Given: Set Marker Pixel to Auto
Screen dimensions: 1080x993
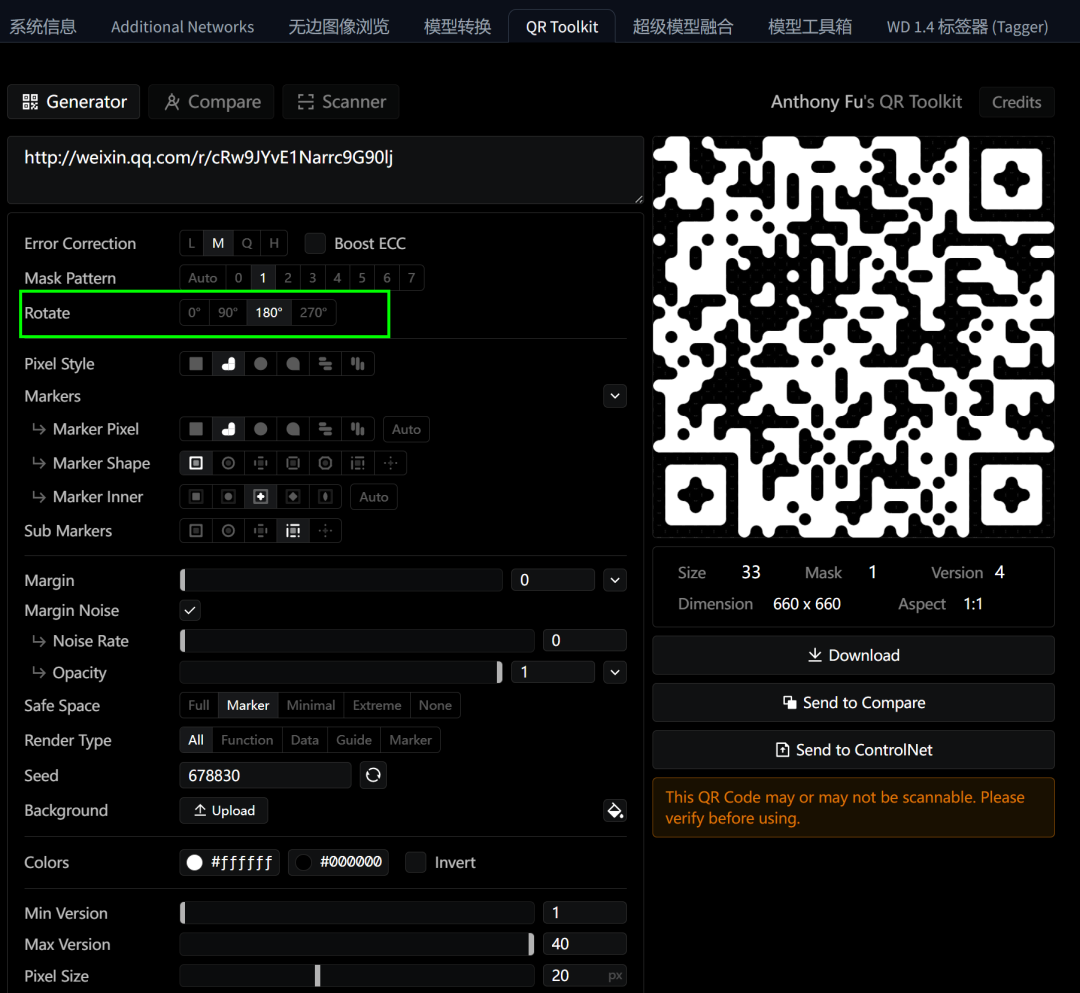Looking at the screenshot, I should tap(406, 429).
